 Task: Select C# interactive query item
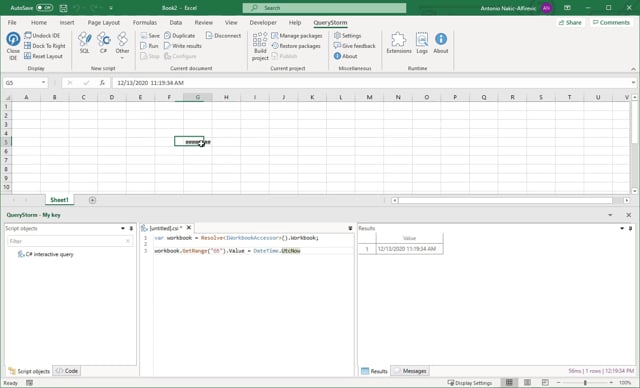point(46,254)
